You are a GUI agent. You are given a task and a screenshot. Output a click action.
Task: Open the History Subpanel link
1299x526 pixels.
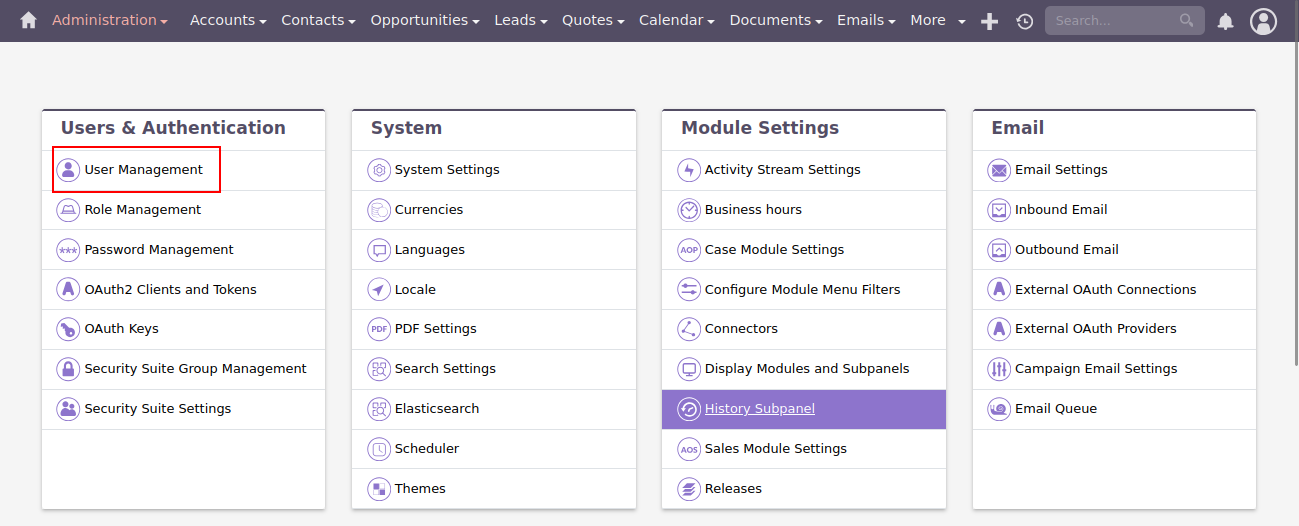click(x=760, y=409)
